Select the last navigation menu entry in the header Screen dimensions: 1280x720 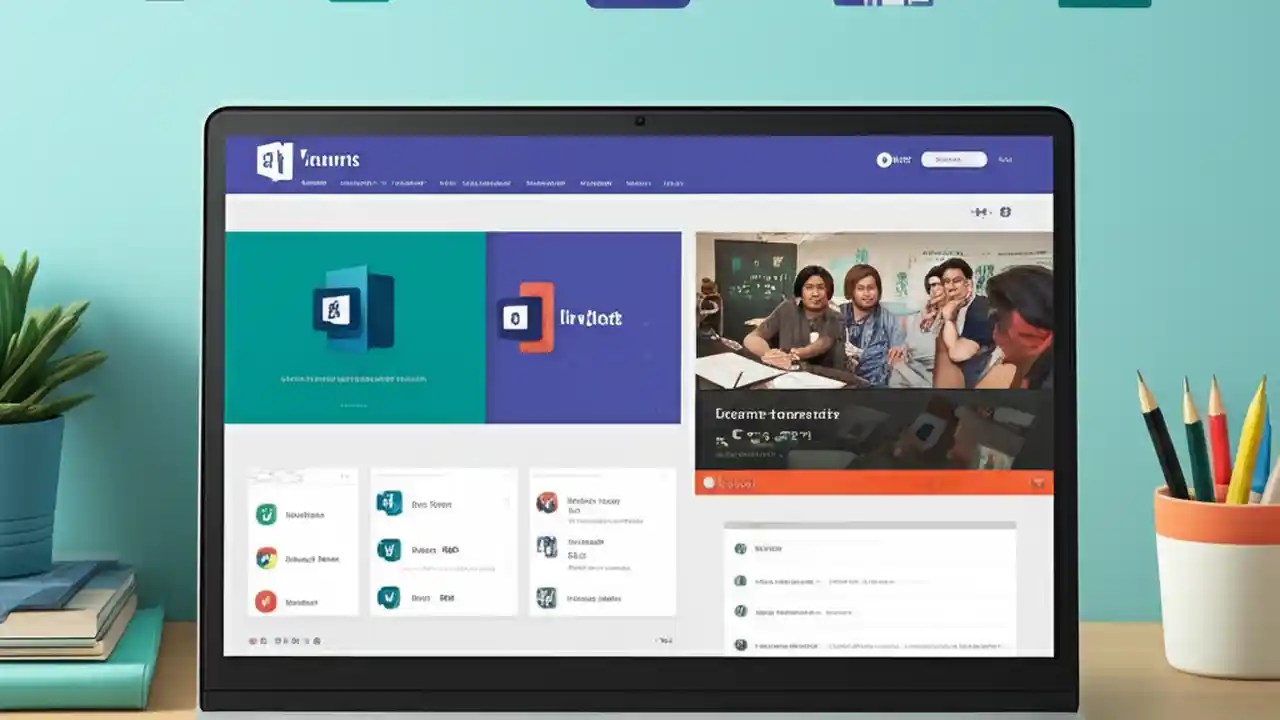point(675,183)
